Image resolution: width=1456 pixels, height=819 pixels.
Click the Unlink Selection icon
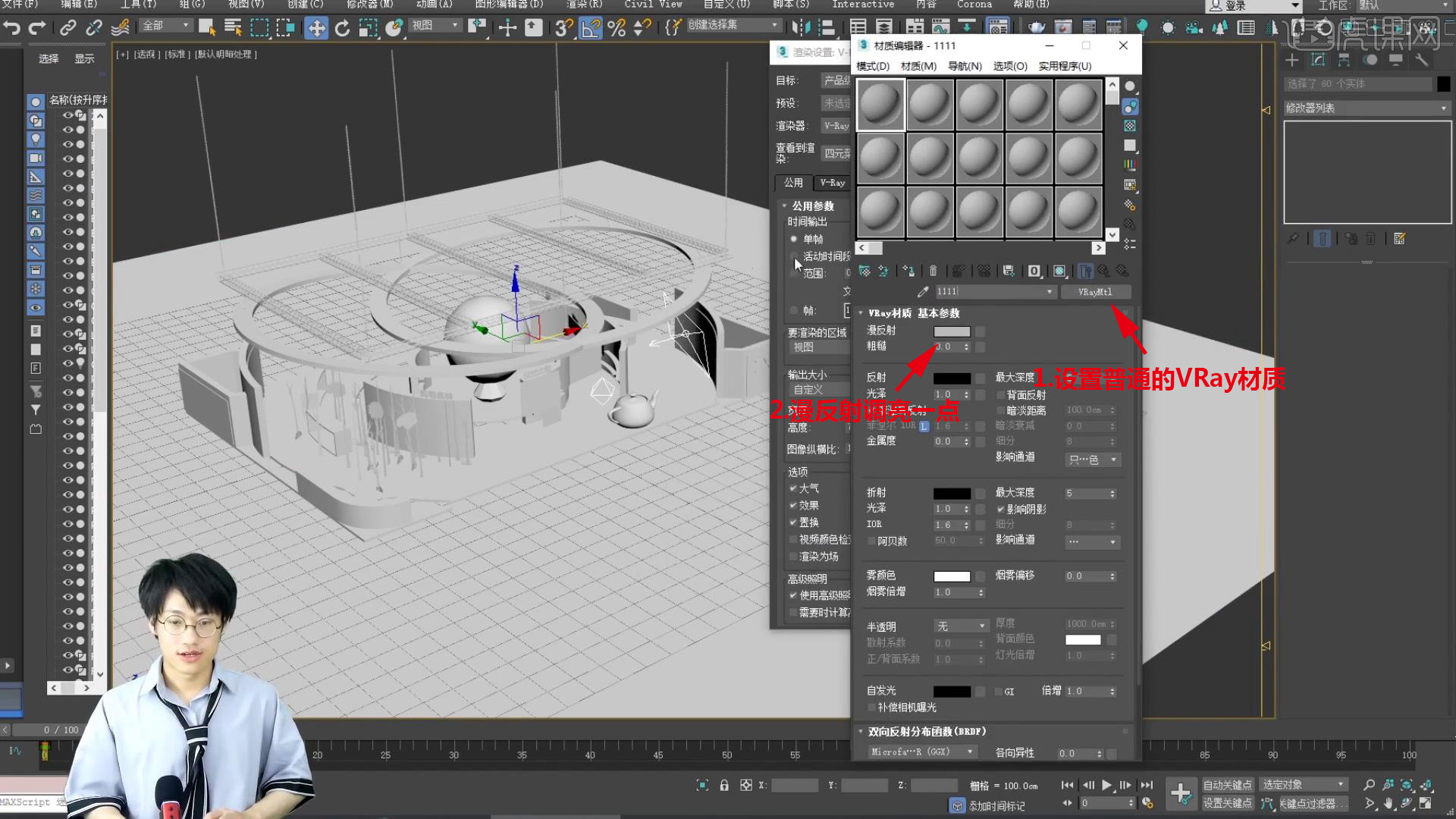pyautogui.click(x=94, y=28)
